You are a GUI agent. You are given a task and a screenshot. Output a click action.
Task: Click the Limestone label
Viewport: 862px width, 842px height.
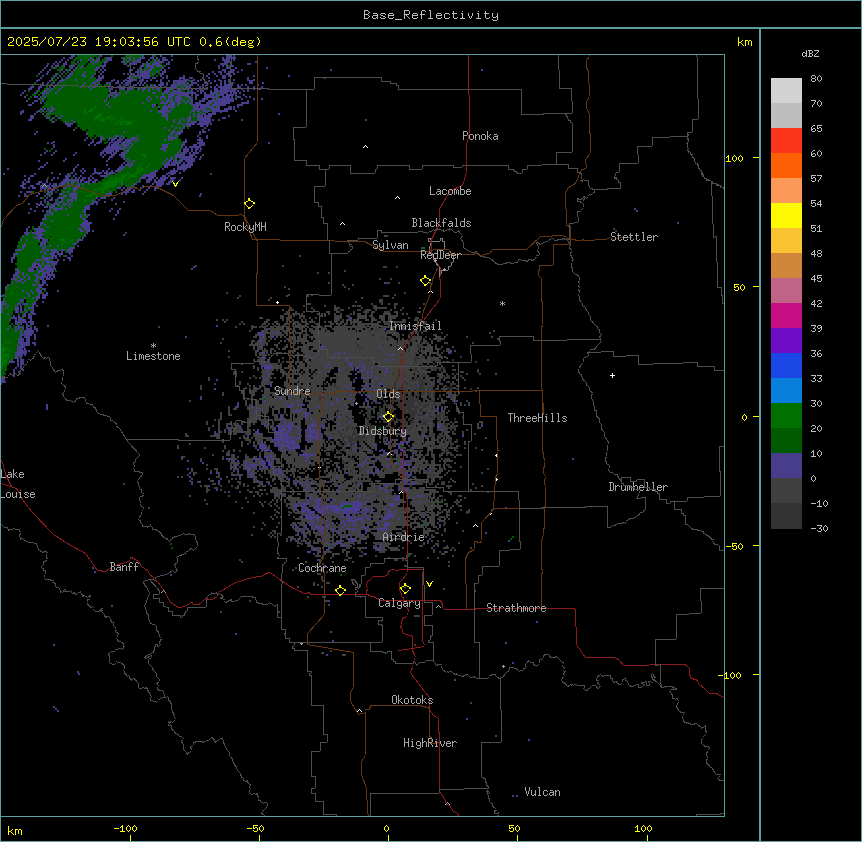coord(153,356)
